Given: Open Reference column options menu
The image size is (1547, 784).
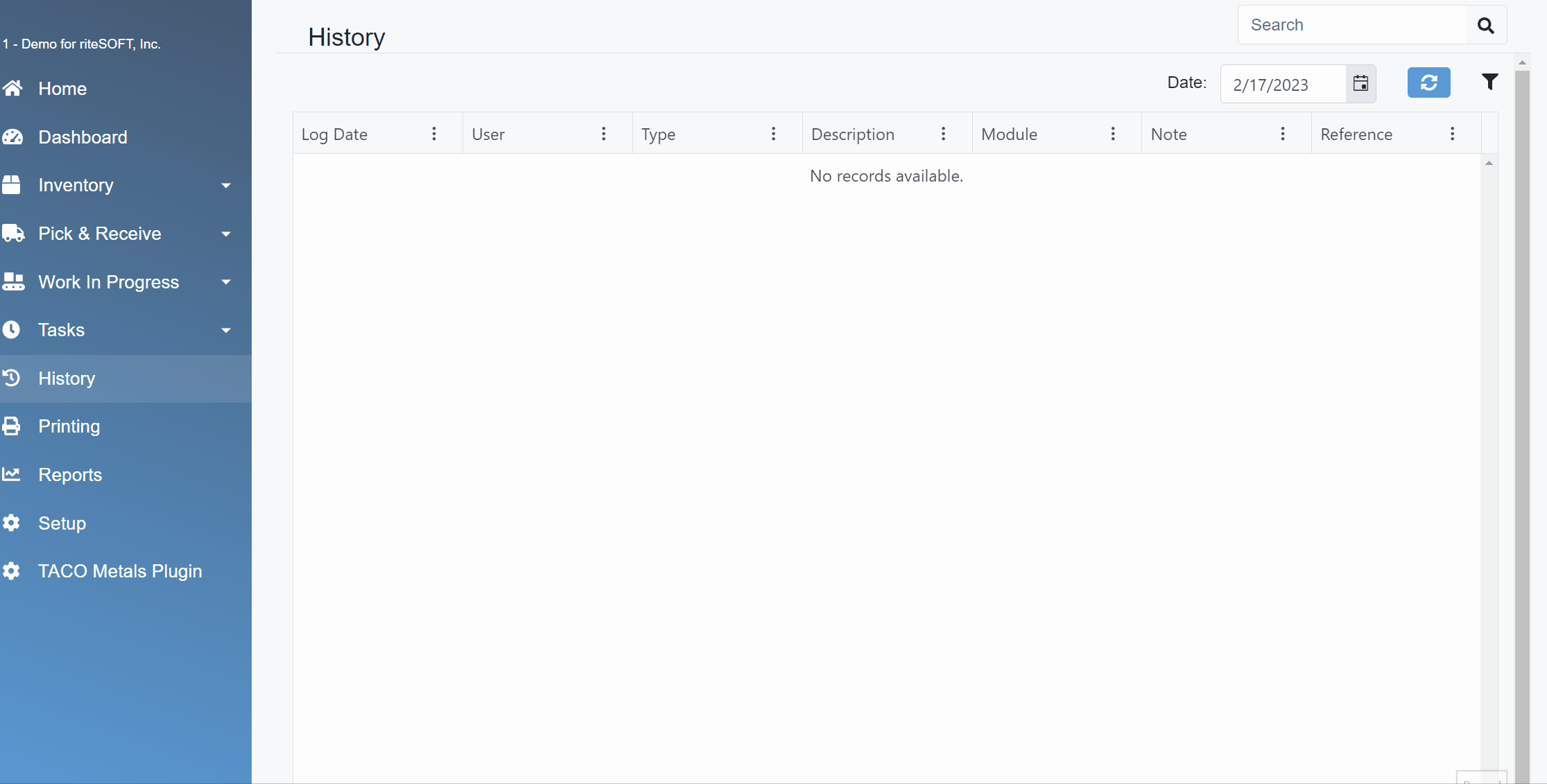Looking at the screenshot, I should pos(1452,134).
